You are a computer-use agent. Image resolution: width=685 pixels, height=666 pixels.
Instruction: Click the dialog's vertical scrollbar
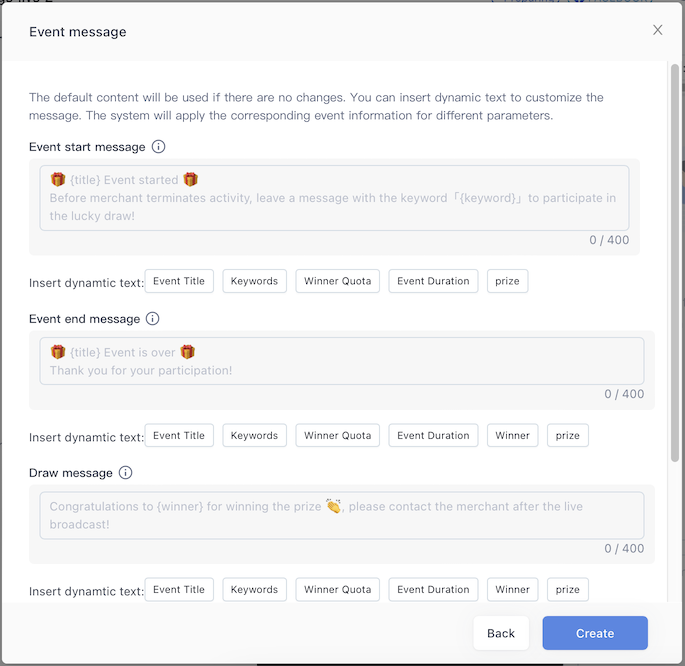pos(675,262)
